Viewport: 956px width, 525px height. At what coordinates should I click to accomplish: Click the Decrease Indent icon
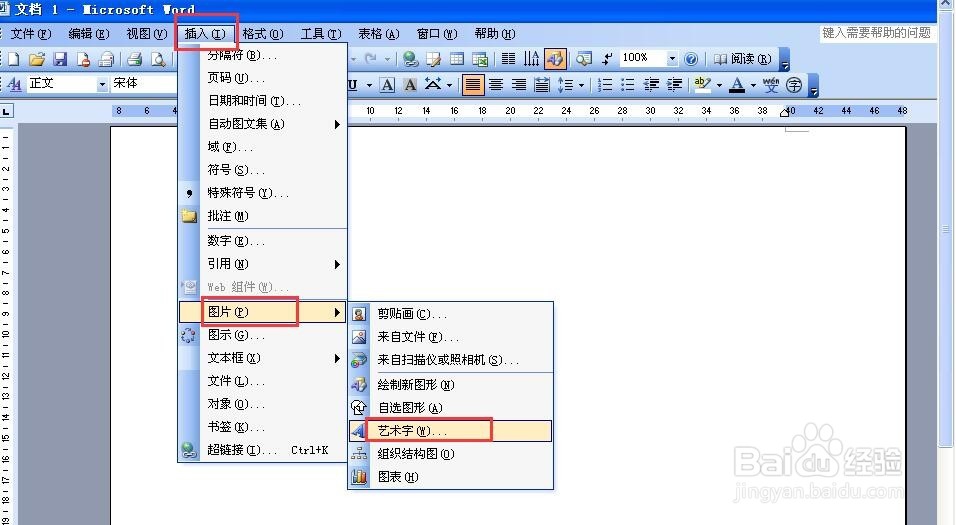[x=651, y=85]
